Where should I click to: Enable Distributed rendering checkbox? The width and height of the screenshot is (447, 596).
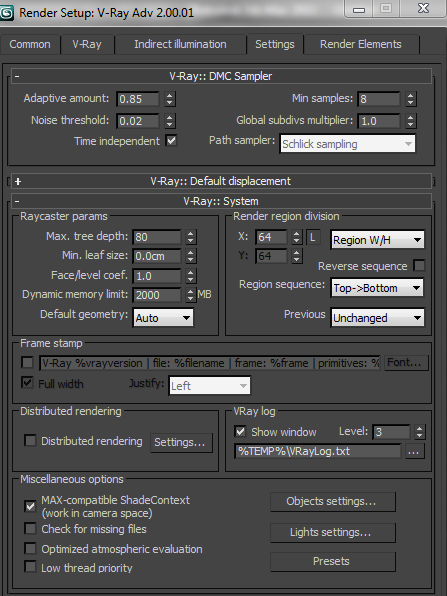30,441
